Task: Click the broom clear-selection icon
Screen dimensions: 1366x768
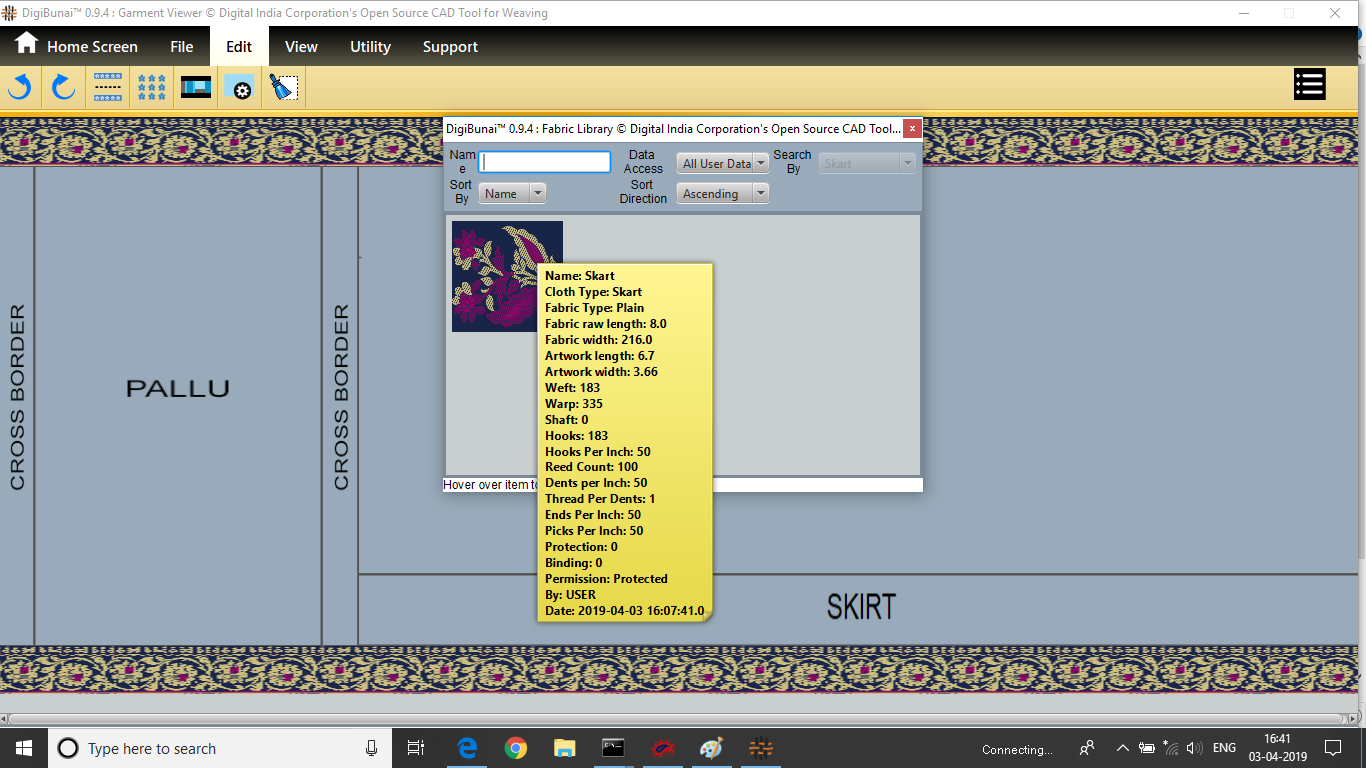Action: point(284,87)
